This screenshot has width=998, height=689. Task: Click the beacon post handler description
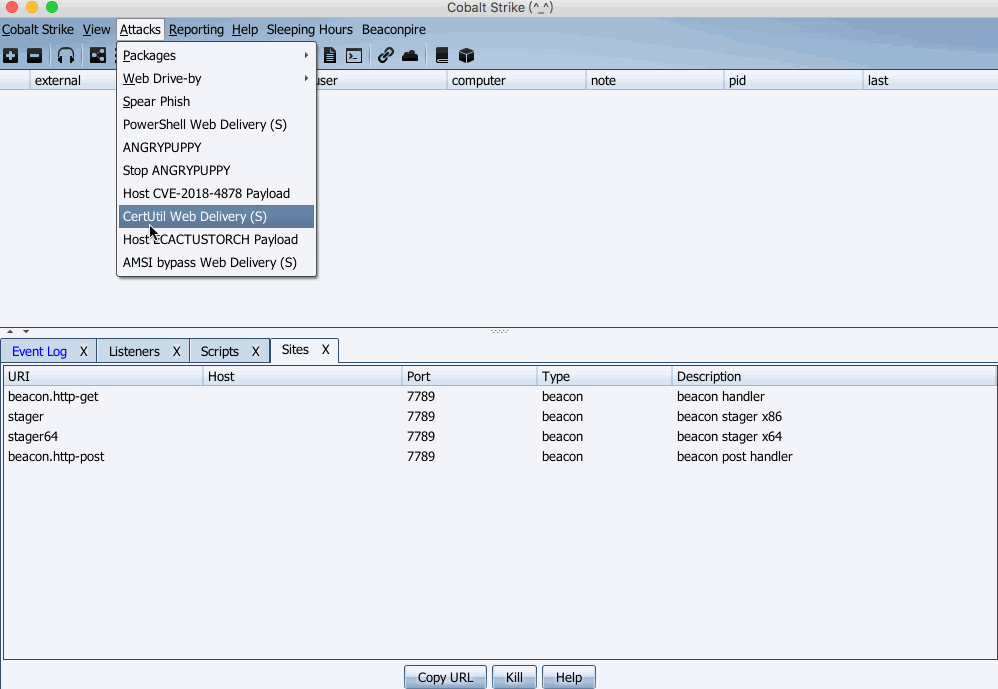[734, 456]
